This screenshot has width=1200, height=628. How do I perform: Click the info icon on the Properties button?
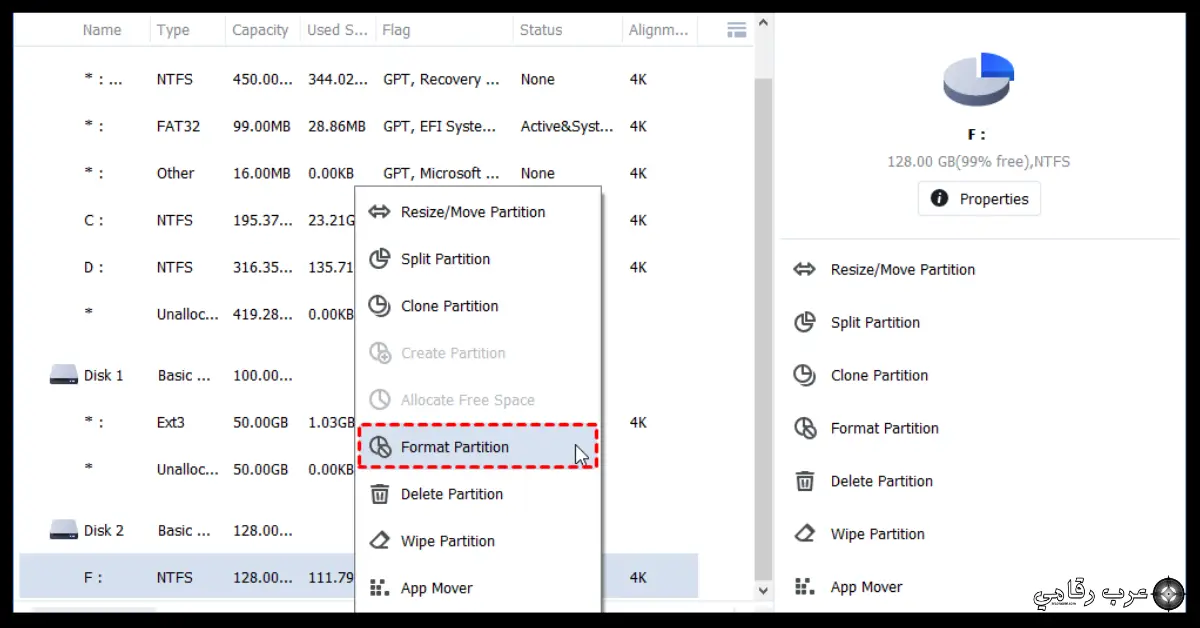(938, 198)
